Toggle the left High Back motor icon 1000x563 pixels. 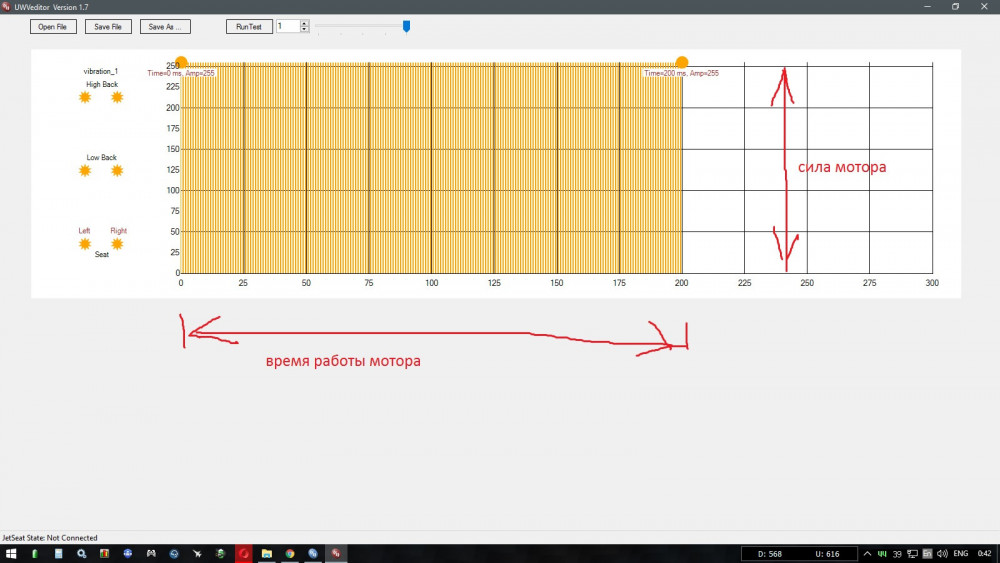(x=85, y=97)
